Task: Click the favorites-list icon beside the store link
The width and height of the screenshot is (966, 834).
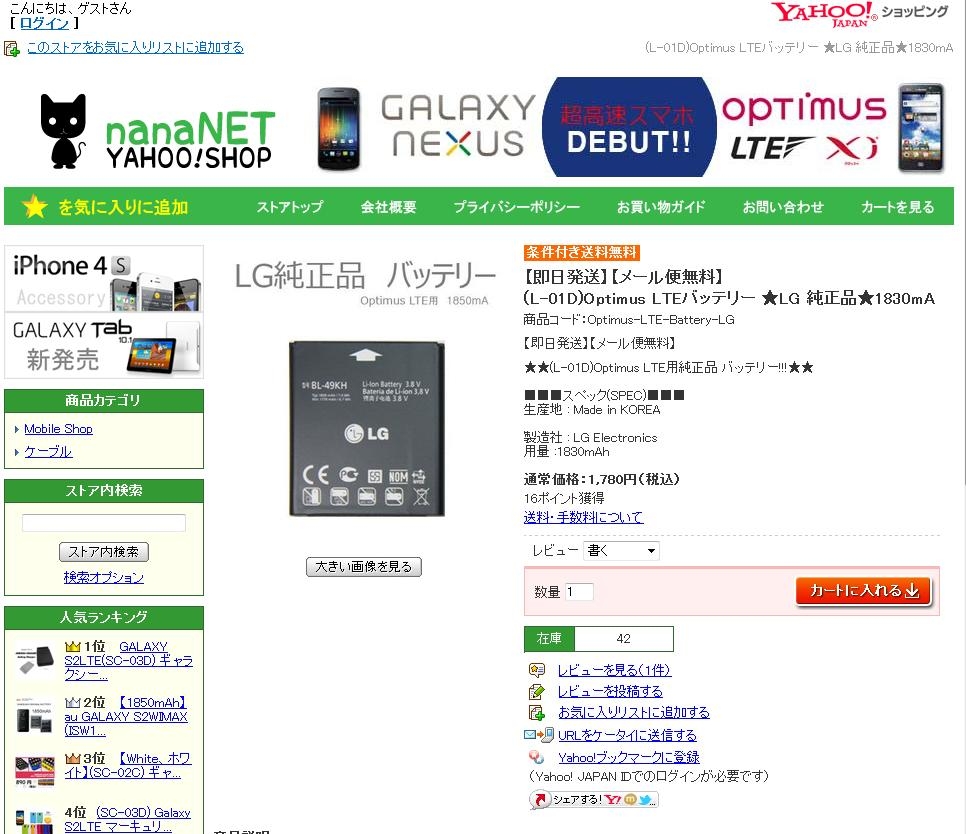Action: [12, 49]
